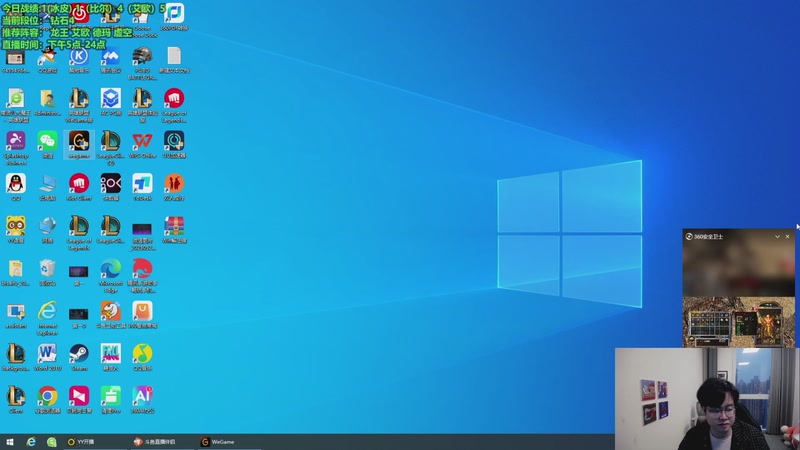This screenshot has height=450, width=800.
Task: Open the WinRAR books archive icon
Action: tap(174, 226)
